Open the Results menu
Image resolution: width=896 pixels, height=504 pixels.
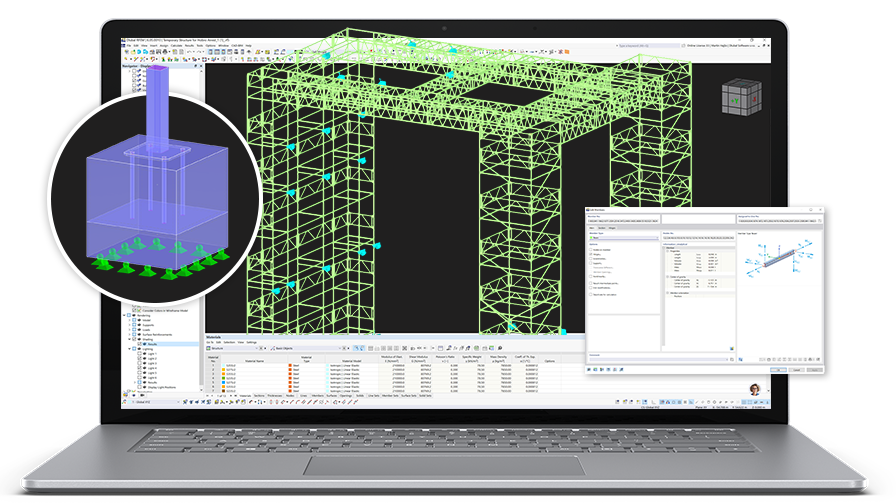pyautogui.click(x=189, y=46)
